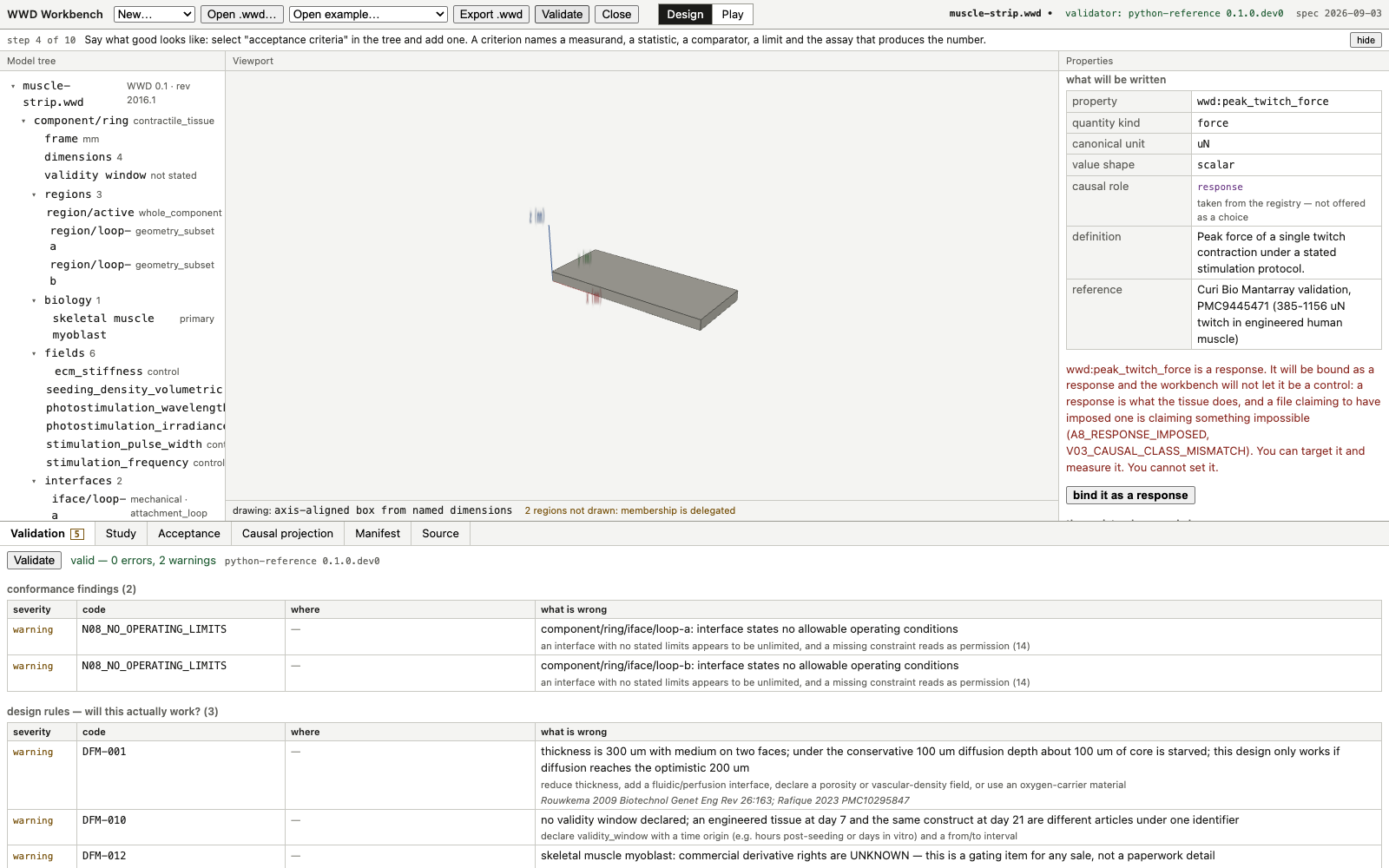Collapse the interfaces tree group
The height and width of the screenshot is (868, 1389).
[x=34, y=481]
